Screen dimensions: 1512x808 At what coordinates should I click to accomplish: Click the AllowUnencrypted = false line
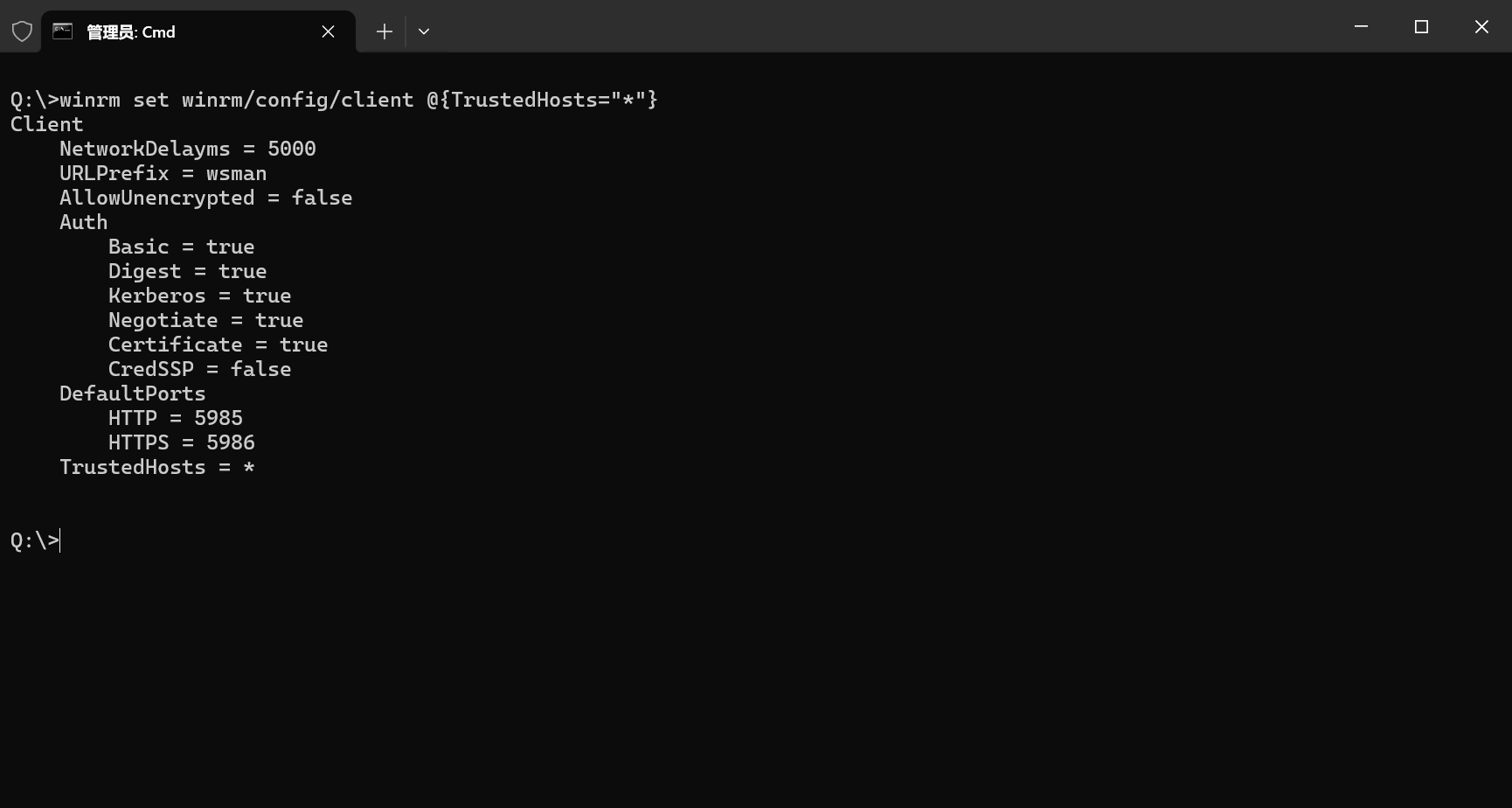[x=206, y=198]
